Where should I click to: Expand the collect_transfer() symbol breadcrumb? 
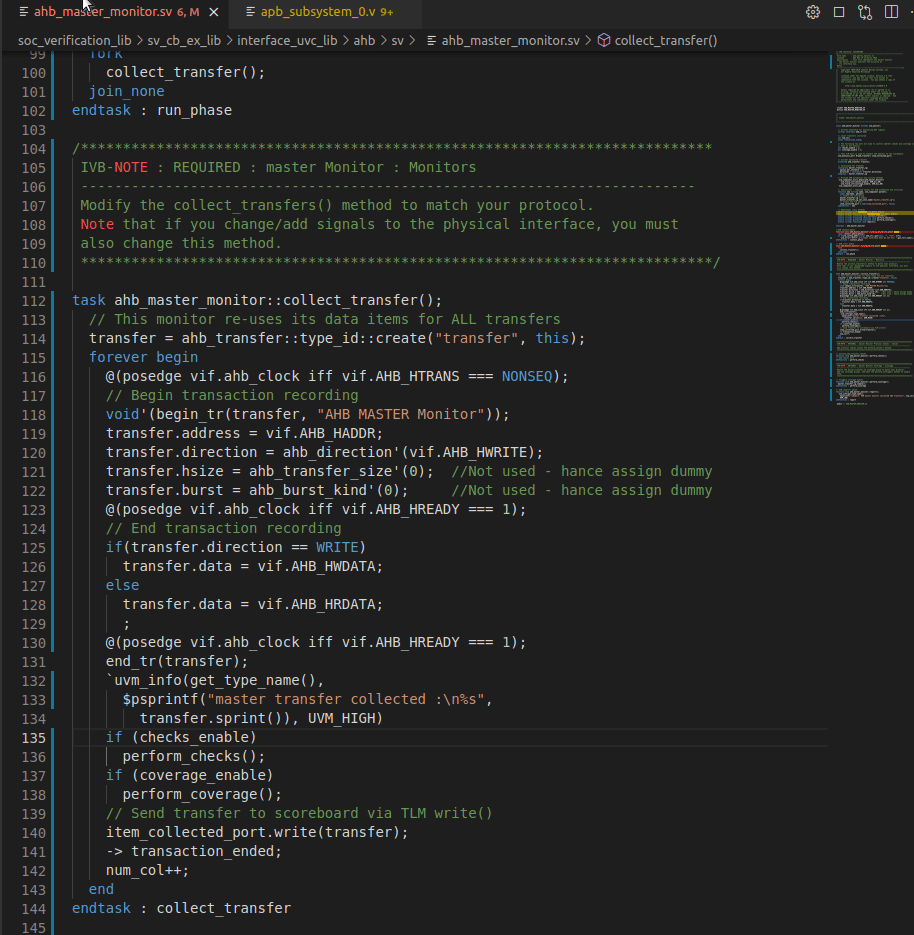click(x=665, y=41)
